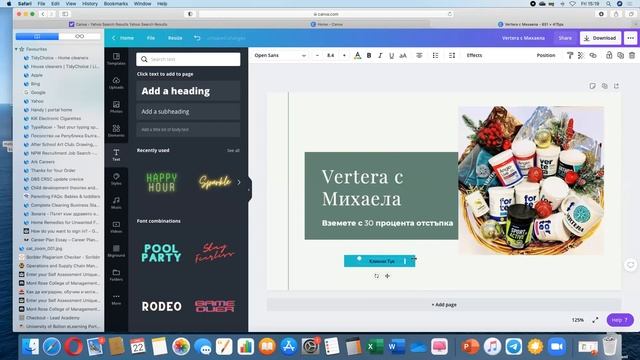The width and height of the screenshot is (640, 360).
Task: Add a heading to the page
Action: click(x=188, y=91)
